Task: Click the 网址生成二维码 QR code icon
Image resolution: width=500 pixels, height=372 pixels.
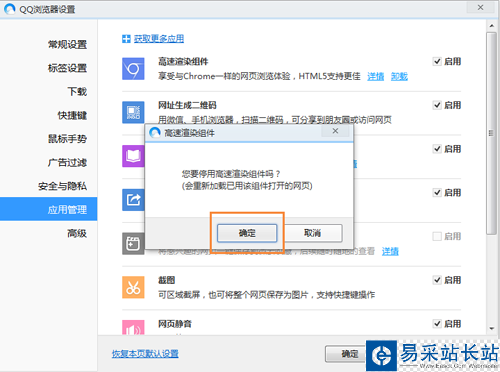Action: [133, 112]
